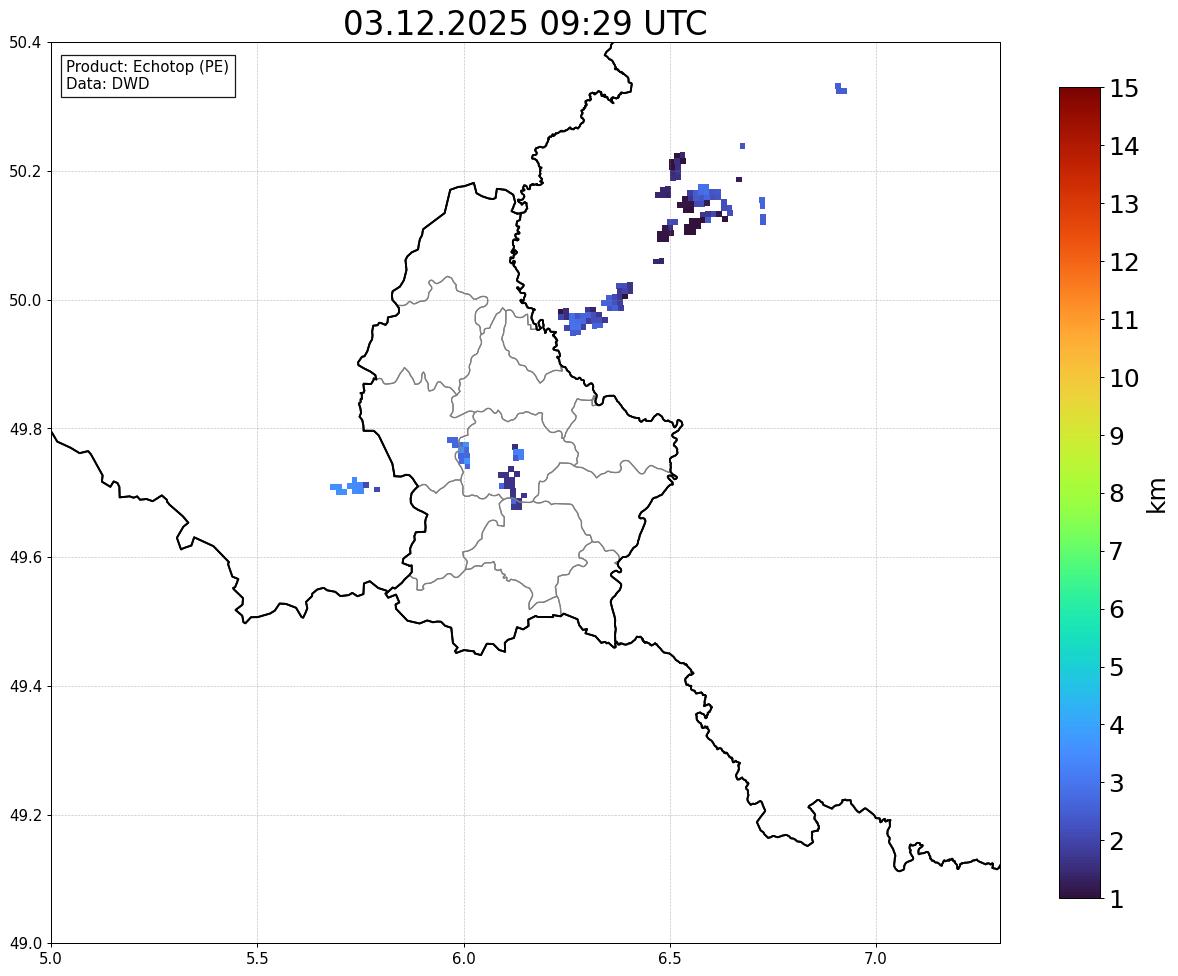Screen dimensions: 1178x976
Task: Click the 5.5 longitude tick label
Action: click(257, 959)
